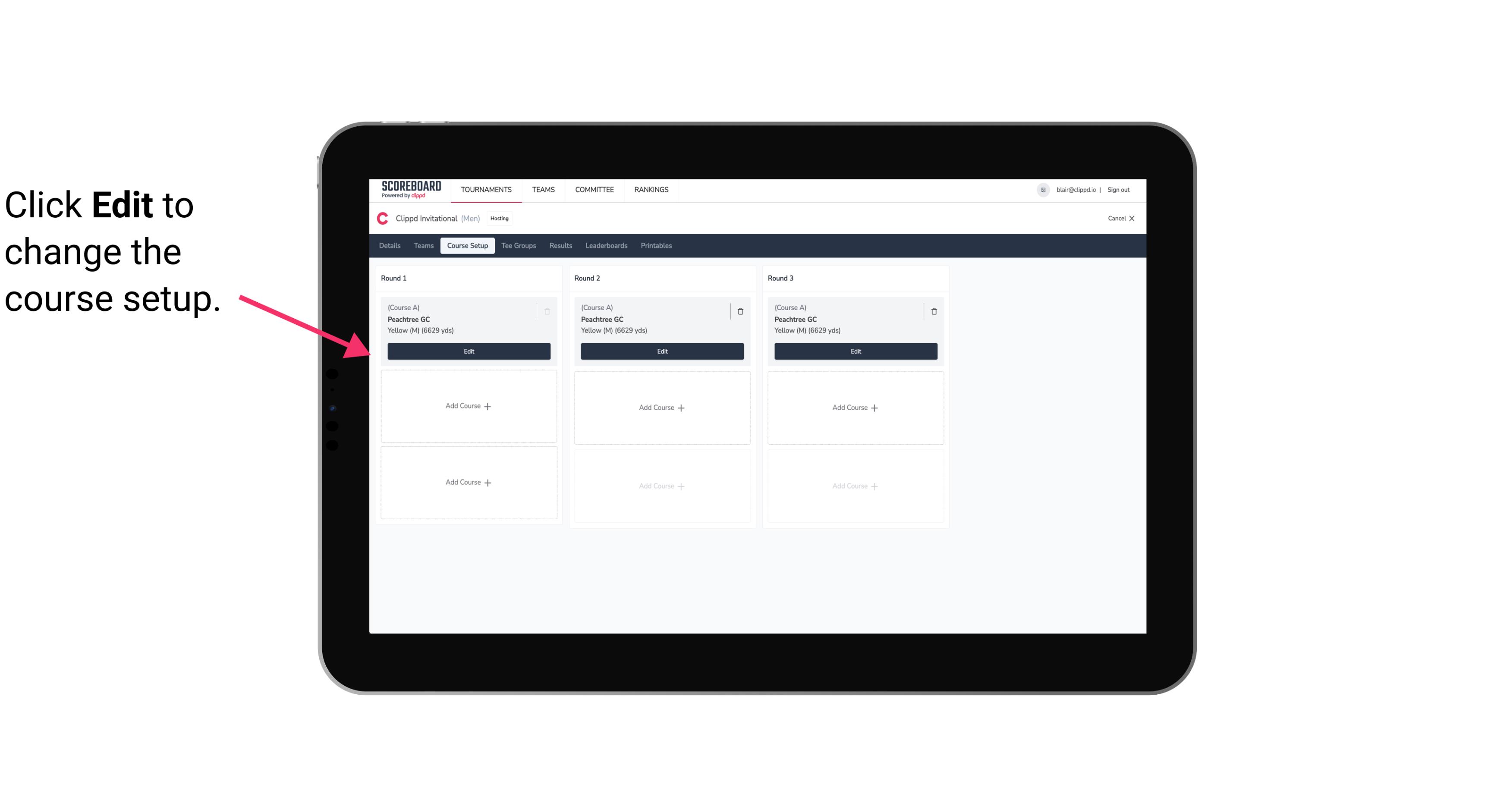The height and width of the screenshot is (812, 1510).
Task: Click Add Course for Round 1
Action: click(x=468, y=406)
